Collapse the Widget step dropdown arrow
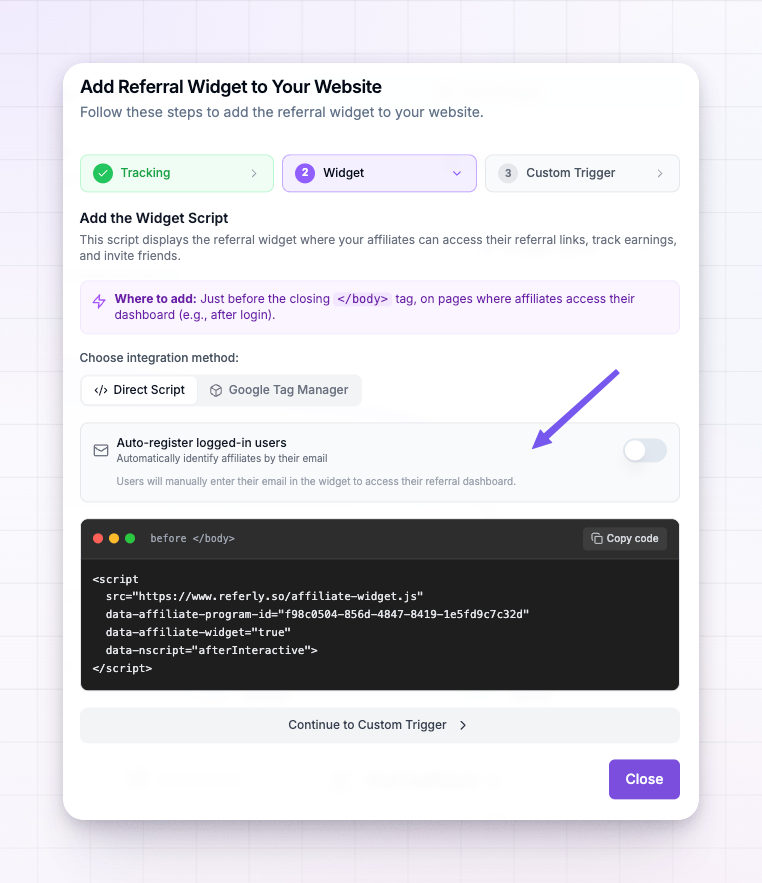 click(x=457, y=173)
